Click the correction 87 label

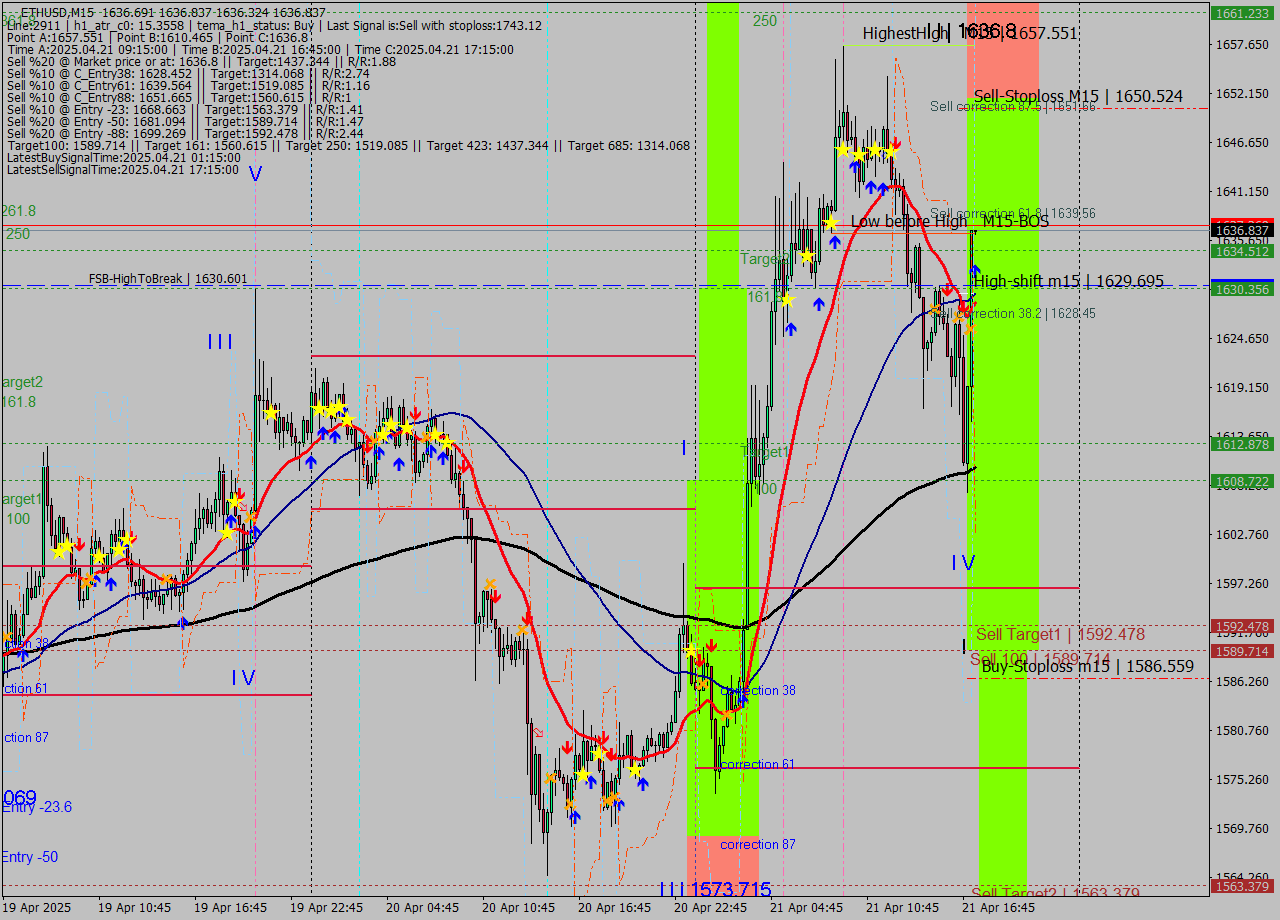pyautogui.click(x=758, y=844)
